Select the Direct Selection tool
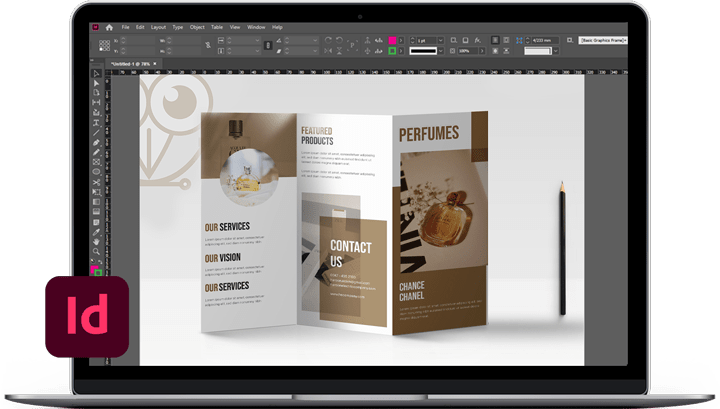This screenshot has width=720, height=409. [x=96, y=84]
